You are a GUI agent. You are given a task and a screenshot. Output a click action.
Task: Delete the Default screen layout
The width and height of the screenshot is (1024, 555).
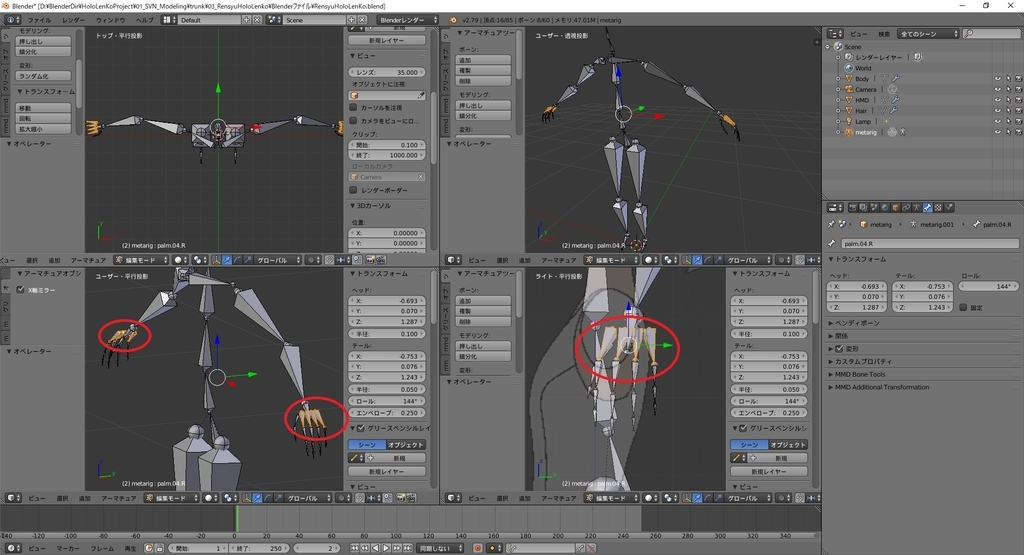[257, 20]
